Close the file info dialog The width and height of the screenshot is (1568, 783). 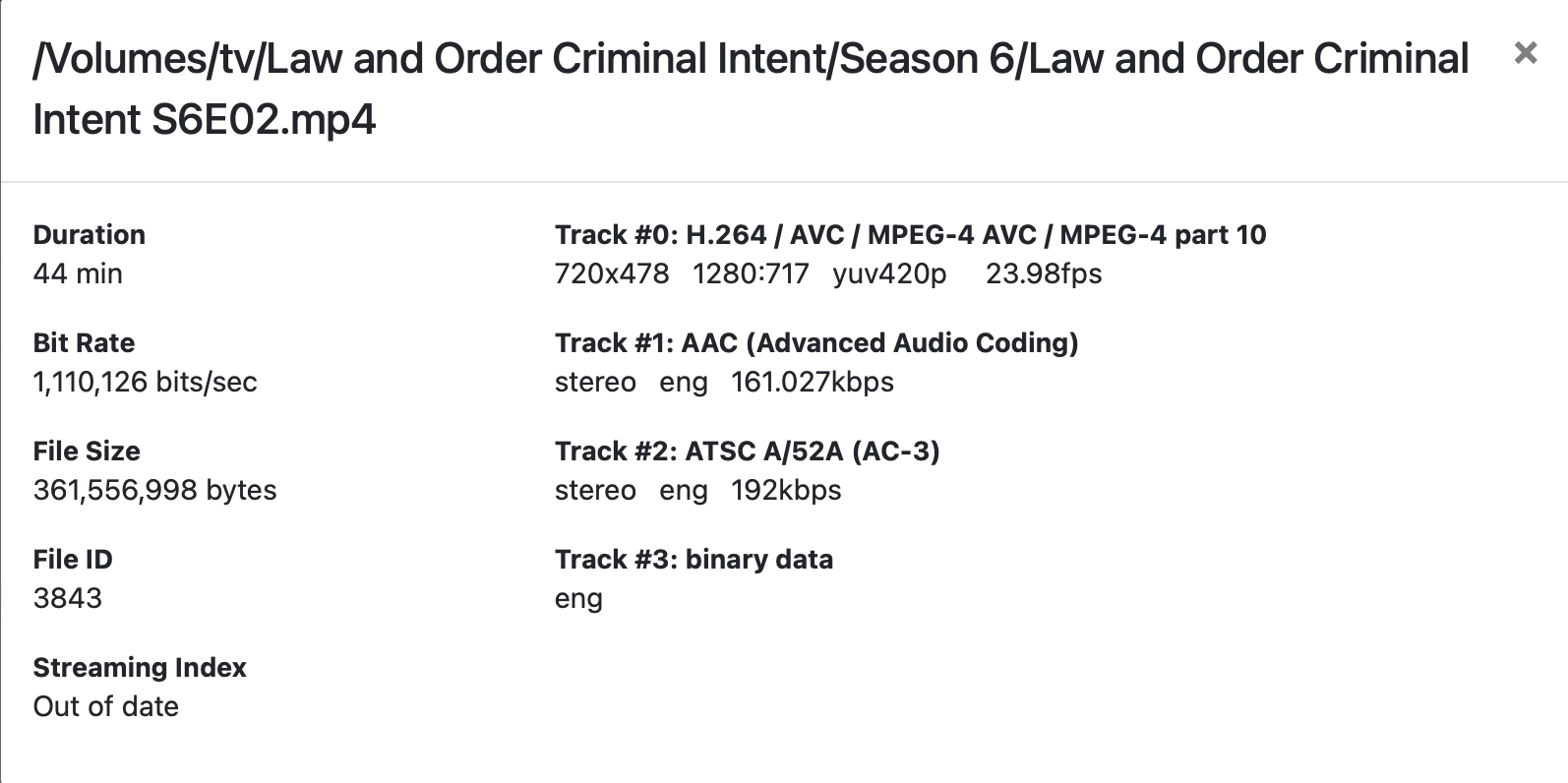[1525, 53]
